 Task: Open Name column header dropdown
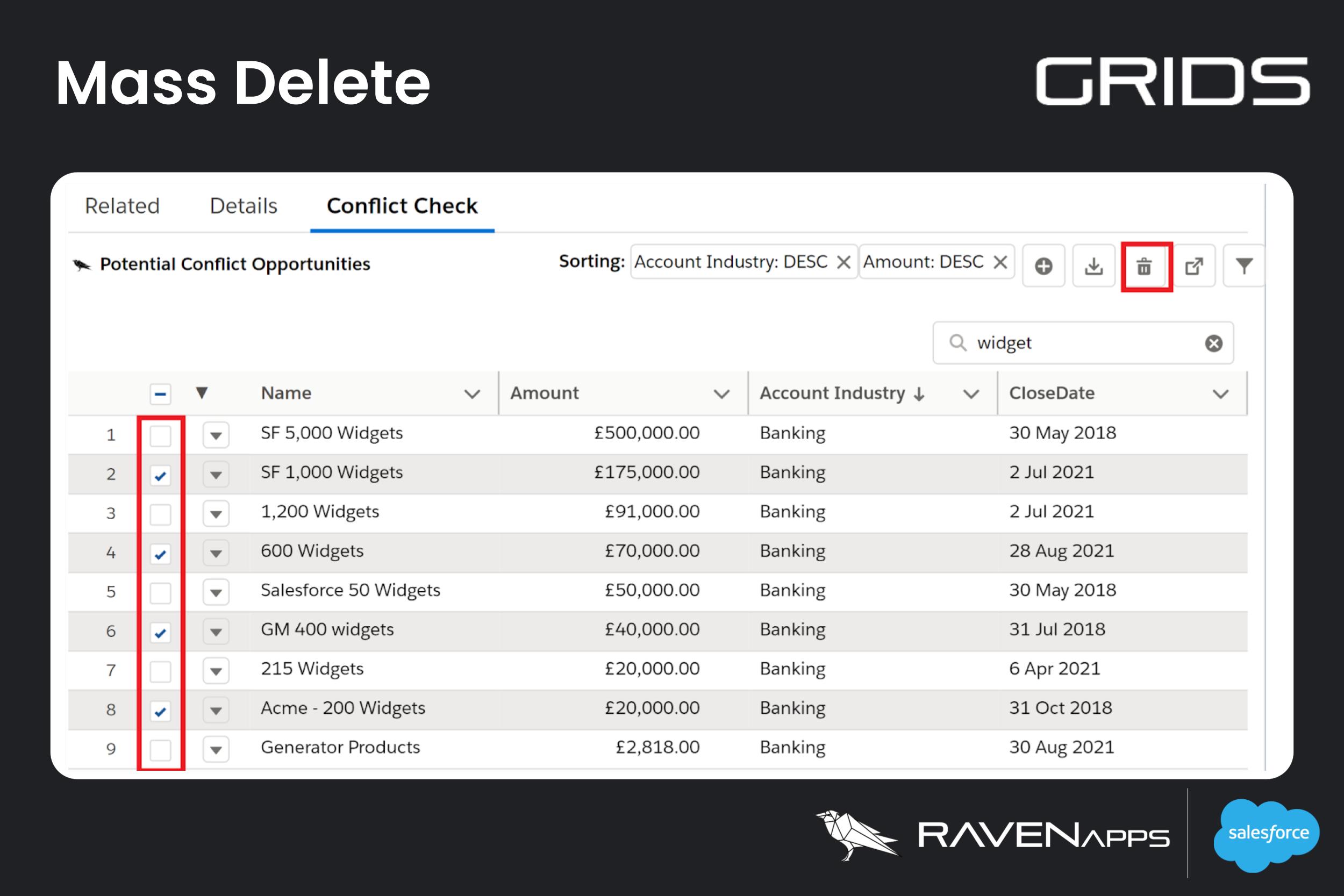tap(472, 394)
